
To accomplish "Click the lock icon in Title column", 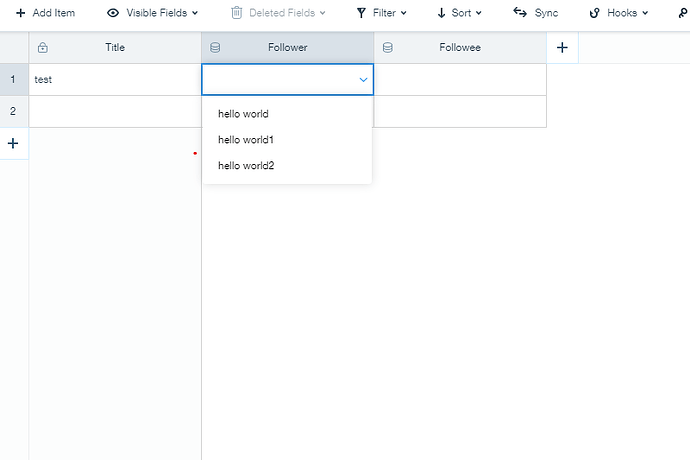I will tap(42, 48).
